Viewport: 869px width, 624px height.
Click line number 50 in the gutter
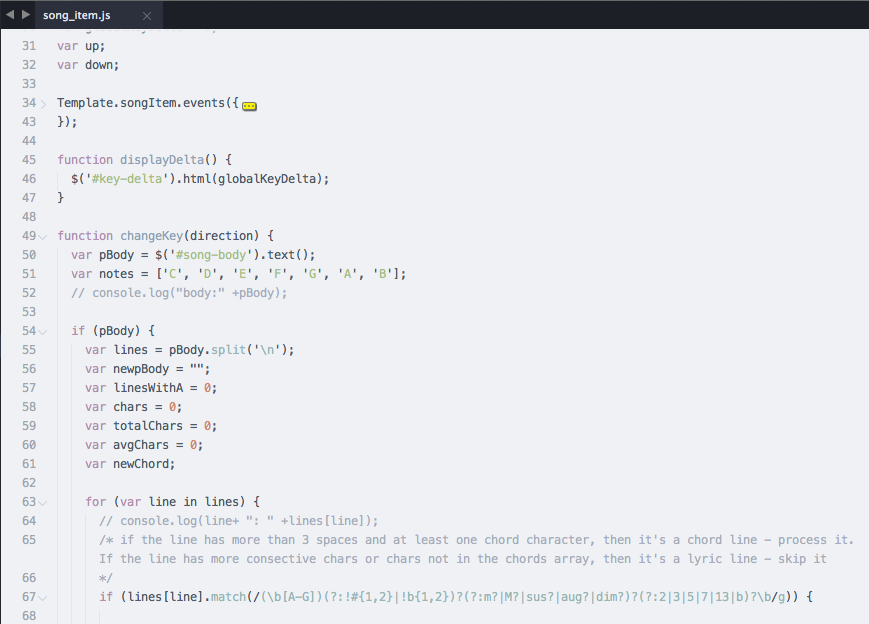click(29, 254)
